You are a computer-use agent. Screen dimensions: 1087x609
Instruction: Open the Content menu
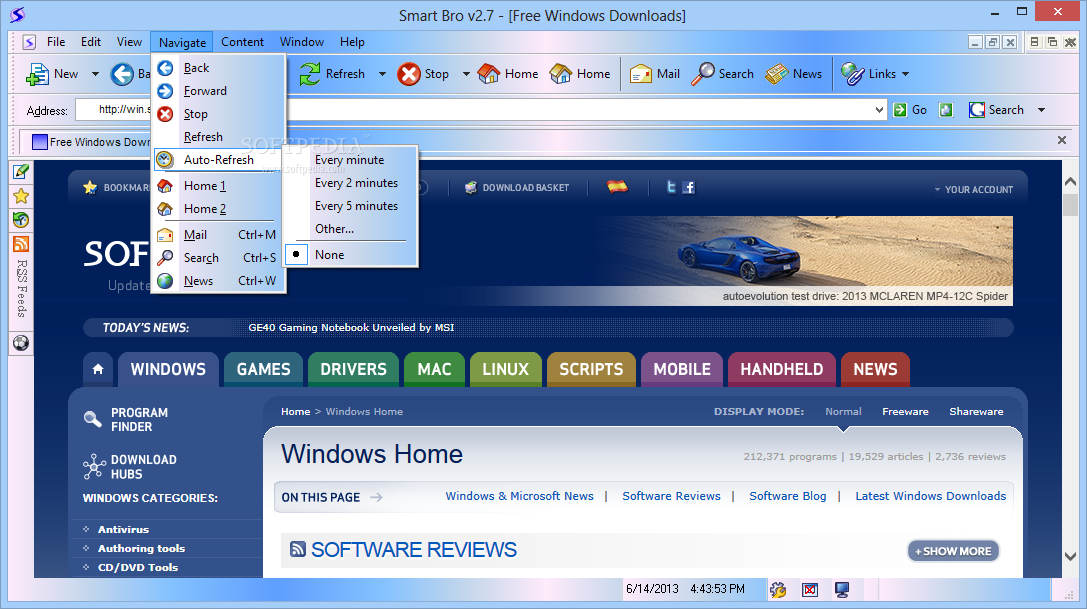(x=242, y=42)
